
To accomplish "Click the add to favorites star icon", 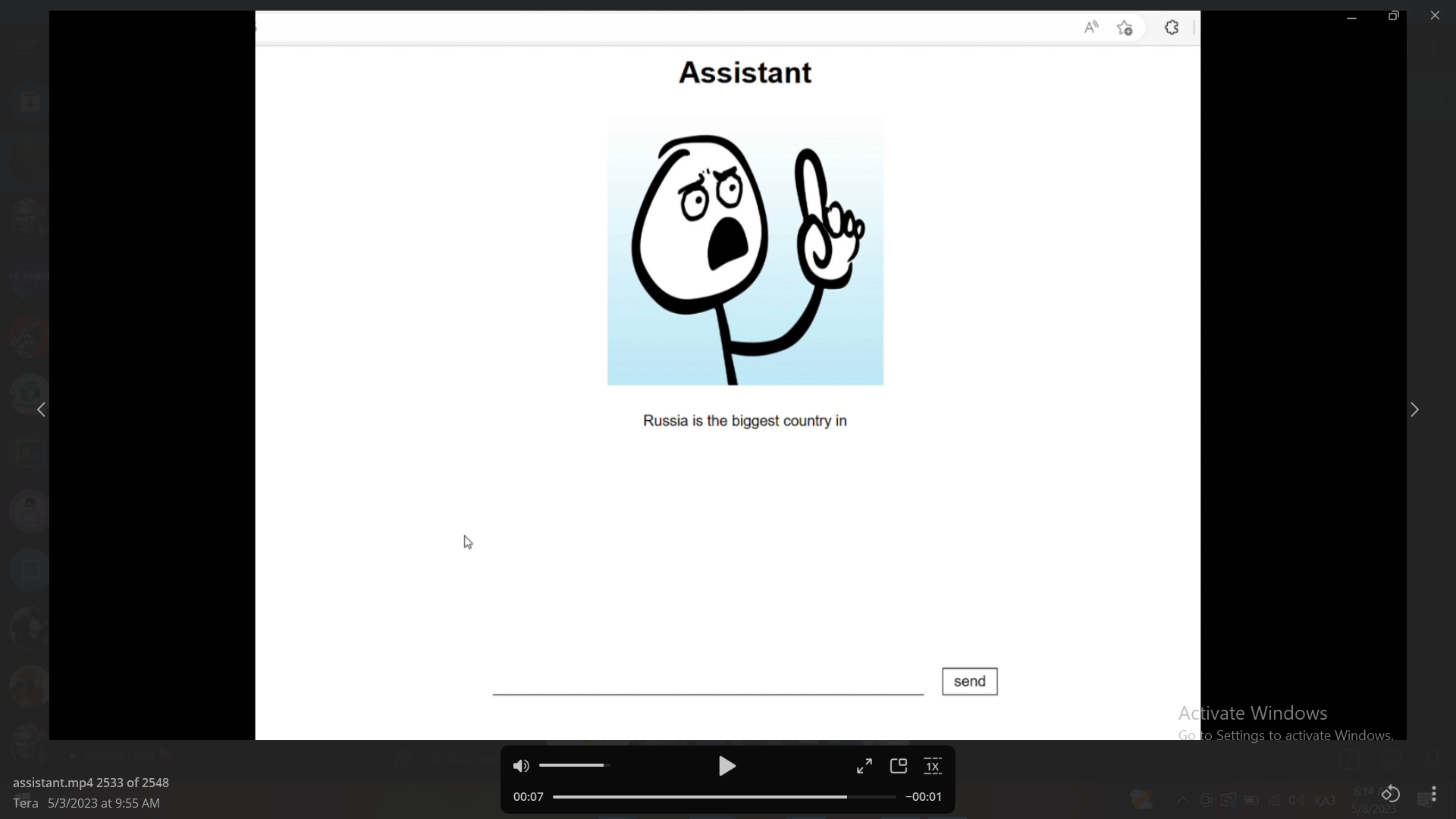I will (1125, 28).
